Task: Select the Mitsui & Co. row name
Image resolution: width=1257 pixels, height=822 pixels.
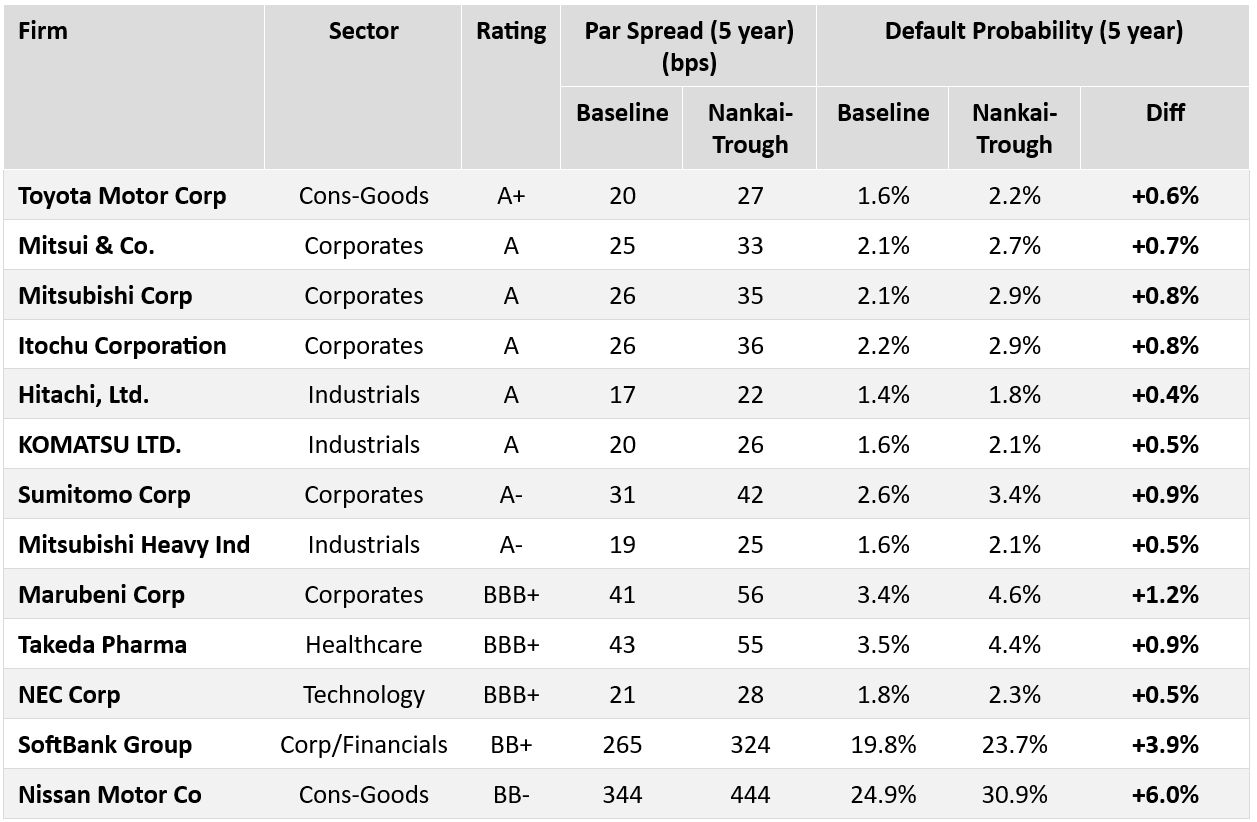Action: [86, 245]
